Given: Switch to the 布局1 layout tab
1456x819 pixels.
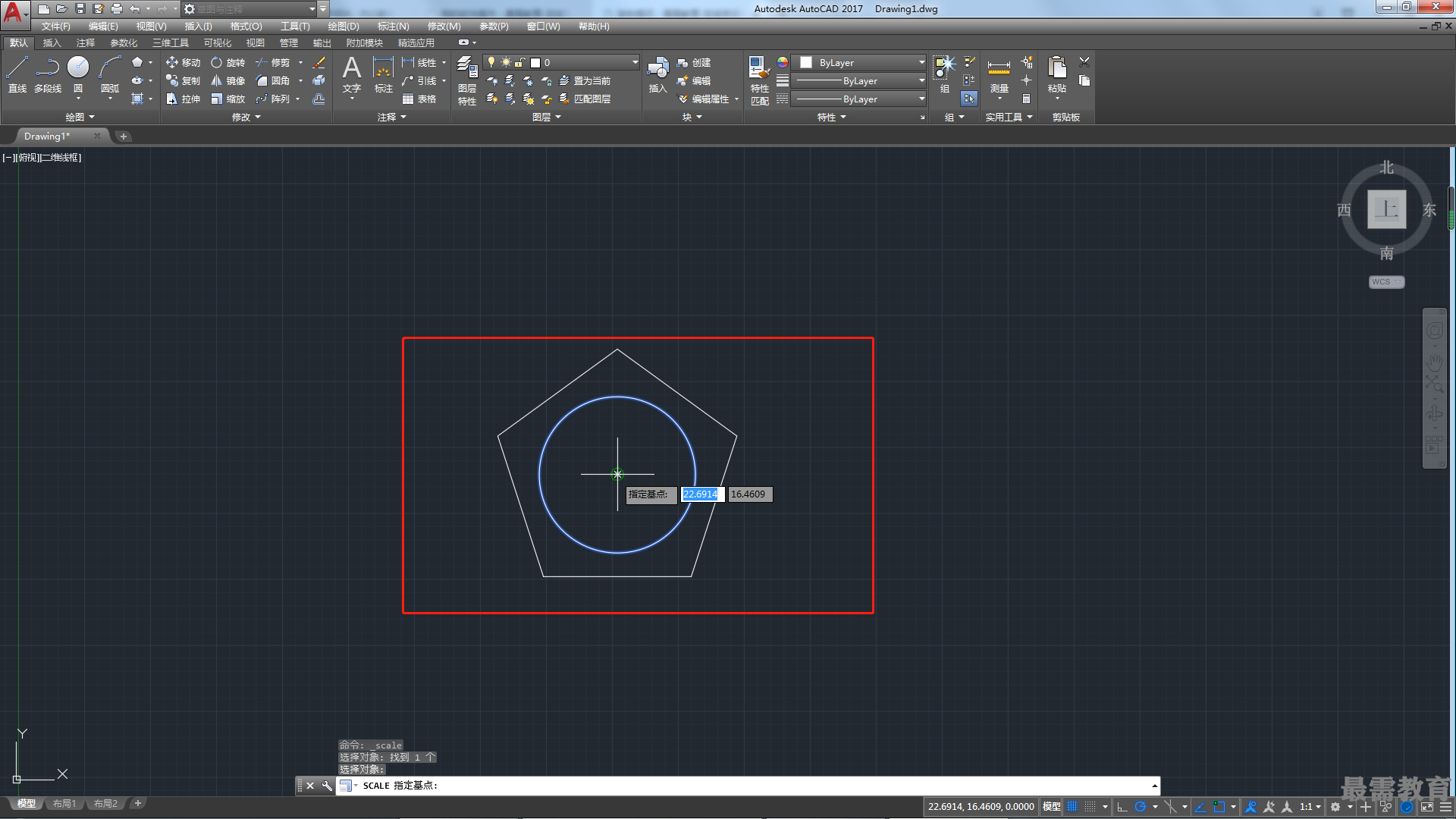Looking at the screenshot, I should tap(64, 804).
